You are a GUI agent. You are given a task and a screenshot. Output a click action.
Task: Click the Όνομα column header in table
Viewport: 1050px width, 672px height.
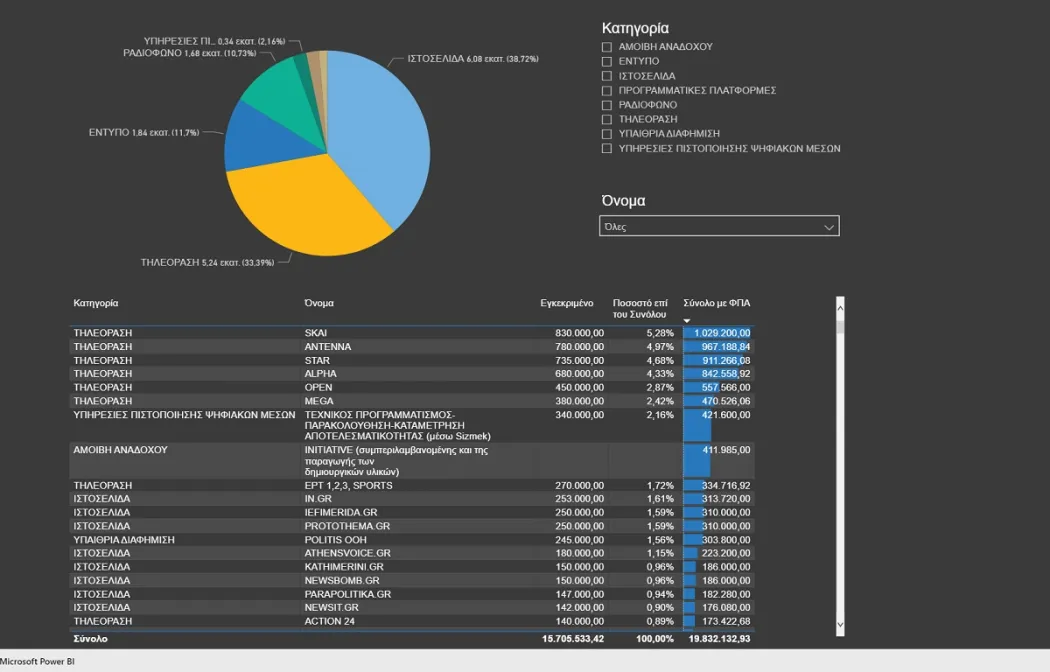[x=319, y=302]
